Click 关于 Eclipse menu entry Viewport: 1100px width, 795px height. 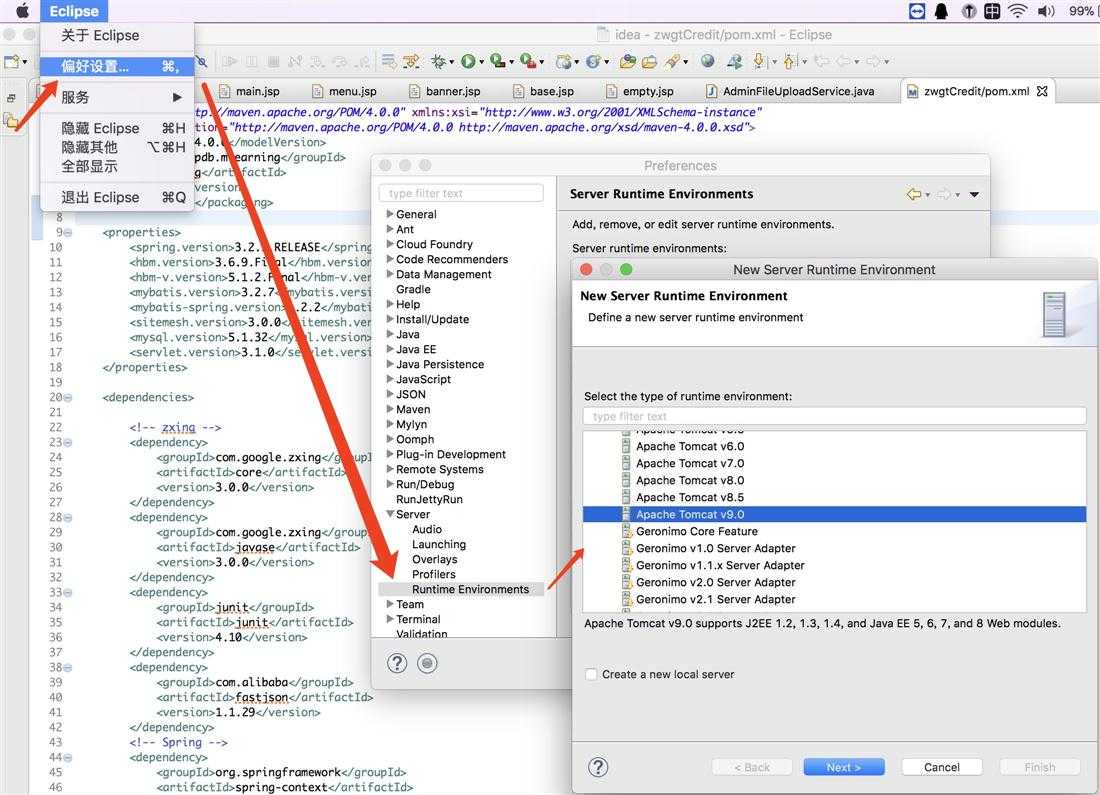click(116, 35)
